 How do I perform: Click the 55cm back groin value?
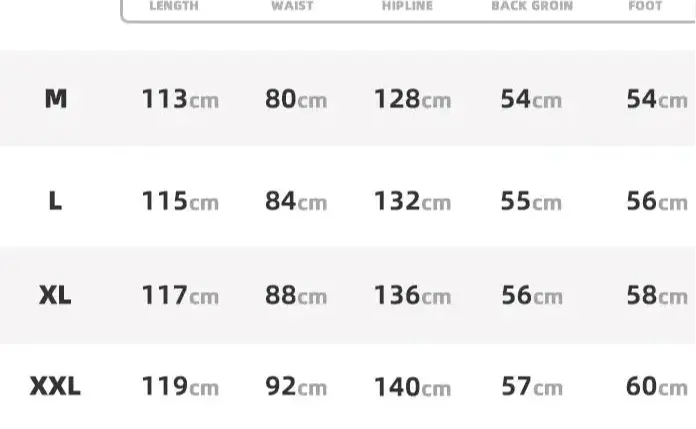click(x=531, y=201)
